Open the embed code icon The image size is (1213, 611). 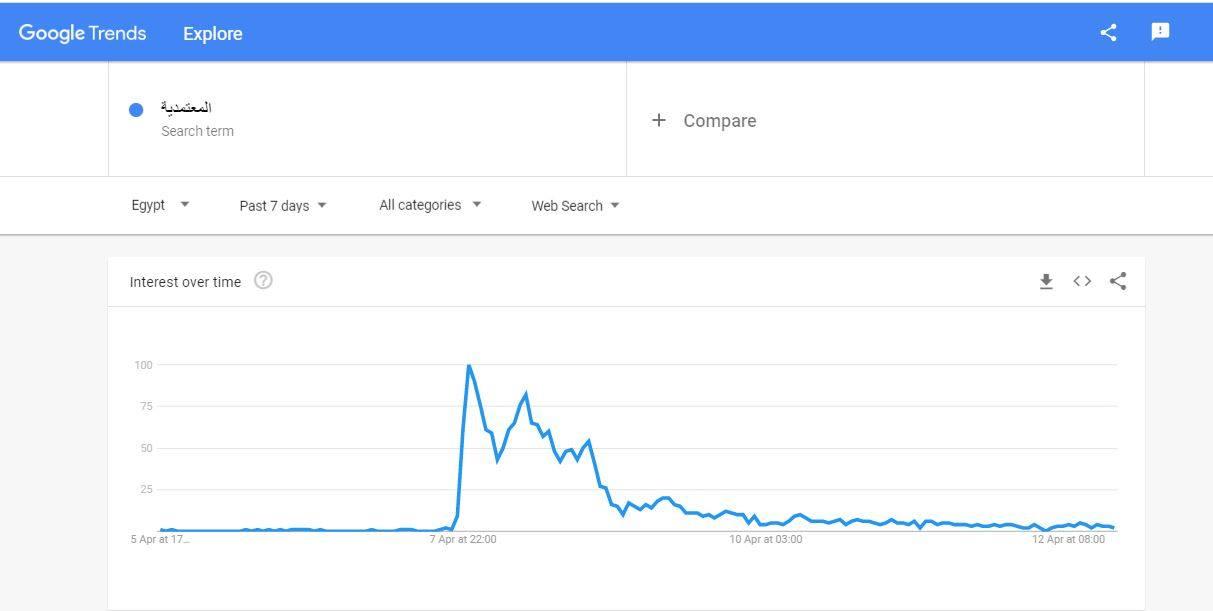pos(1082,281)
